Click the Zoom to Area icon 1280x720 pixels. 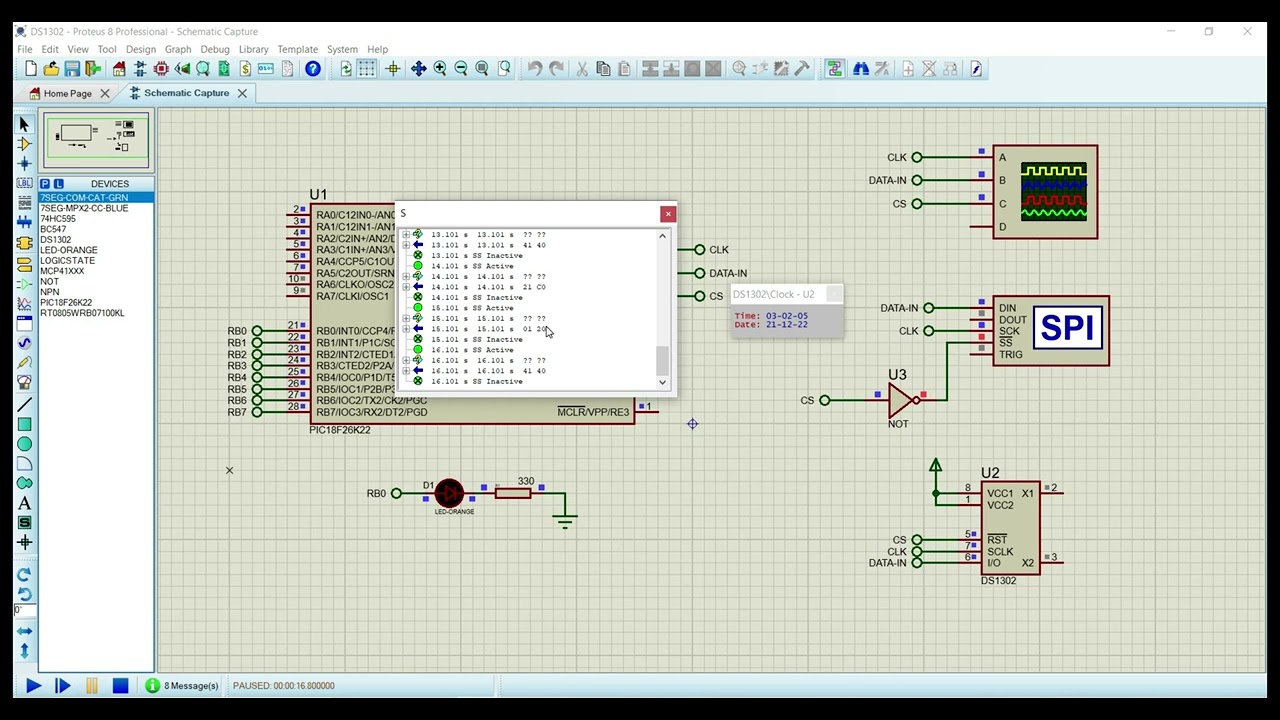(x=504, y=69)
